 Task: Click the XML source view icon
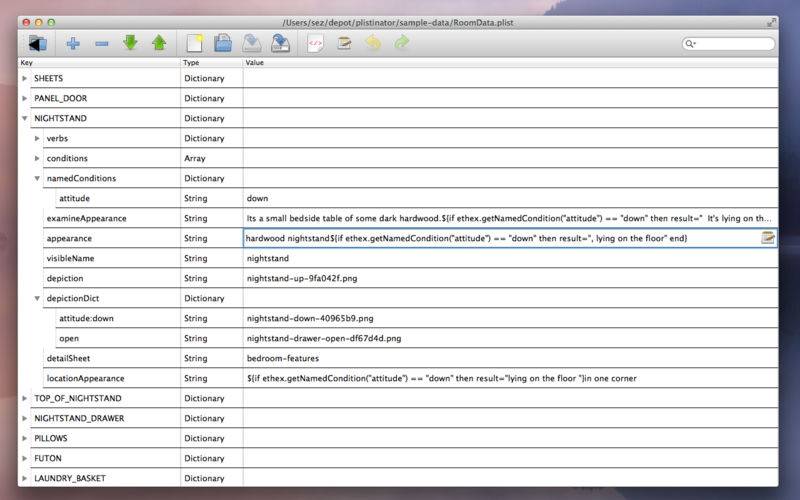click(315, 43)
